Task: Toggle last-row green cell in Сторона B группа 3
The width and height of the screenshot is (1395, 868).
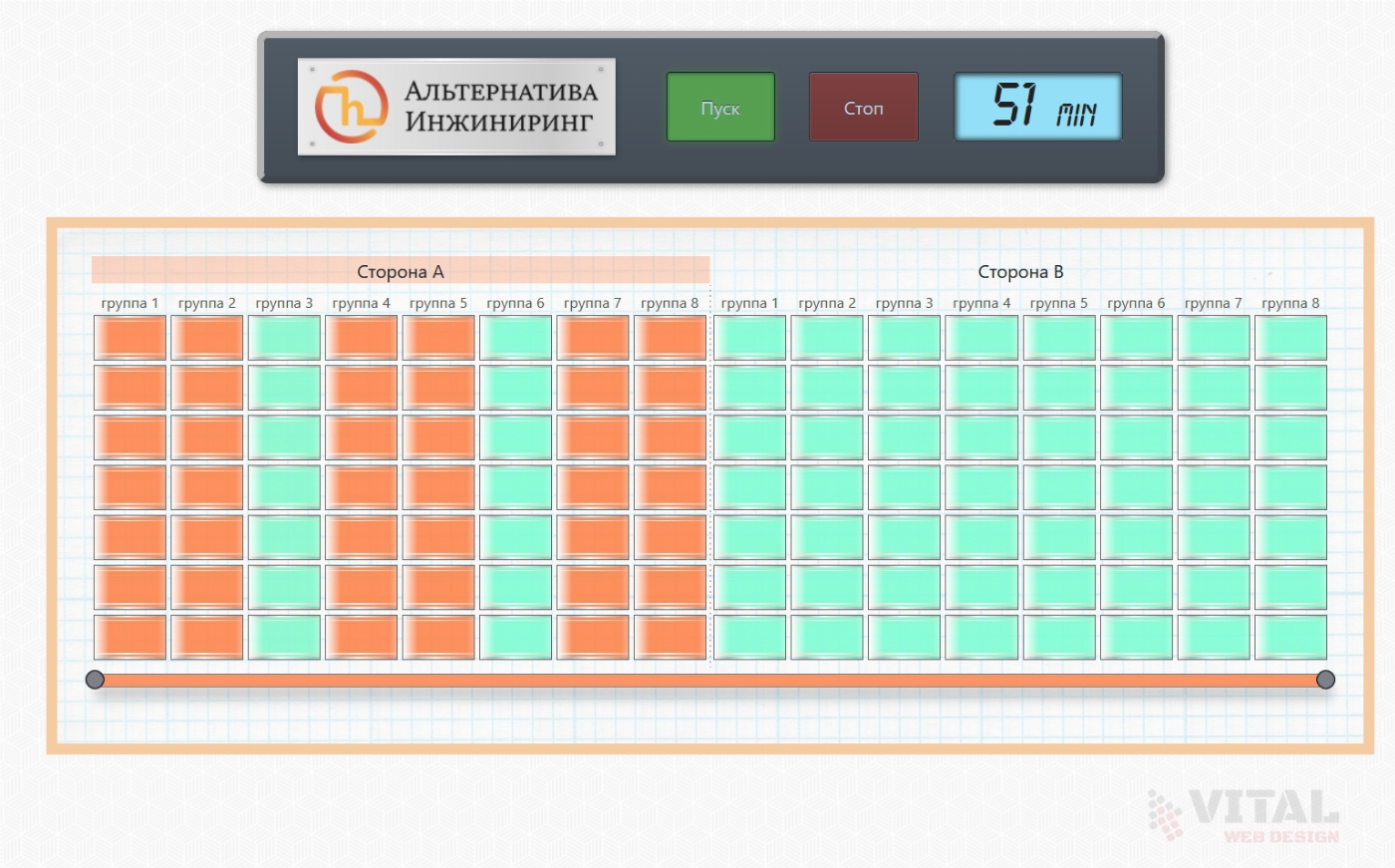Action: click(904, 637)
